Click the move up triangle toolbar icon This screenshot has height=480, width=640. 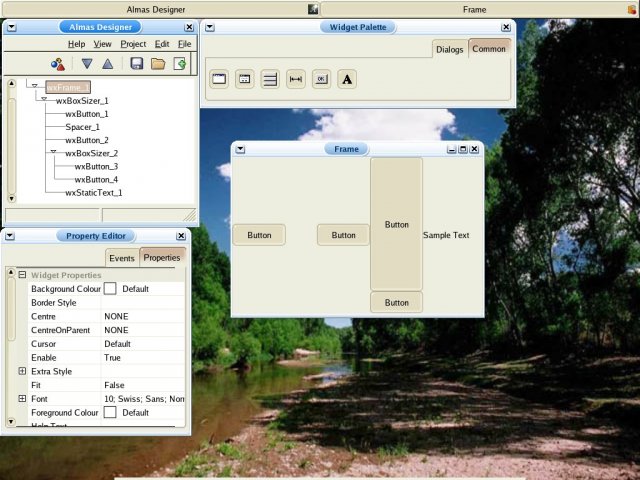coord(107,64)
